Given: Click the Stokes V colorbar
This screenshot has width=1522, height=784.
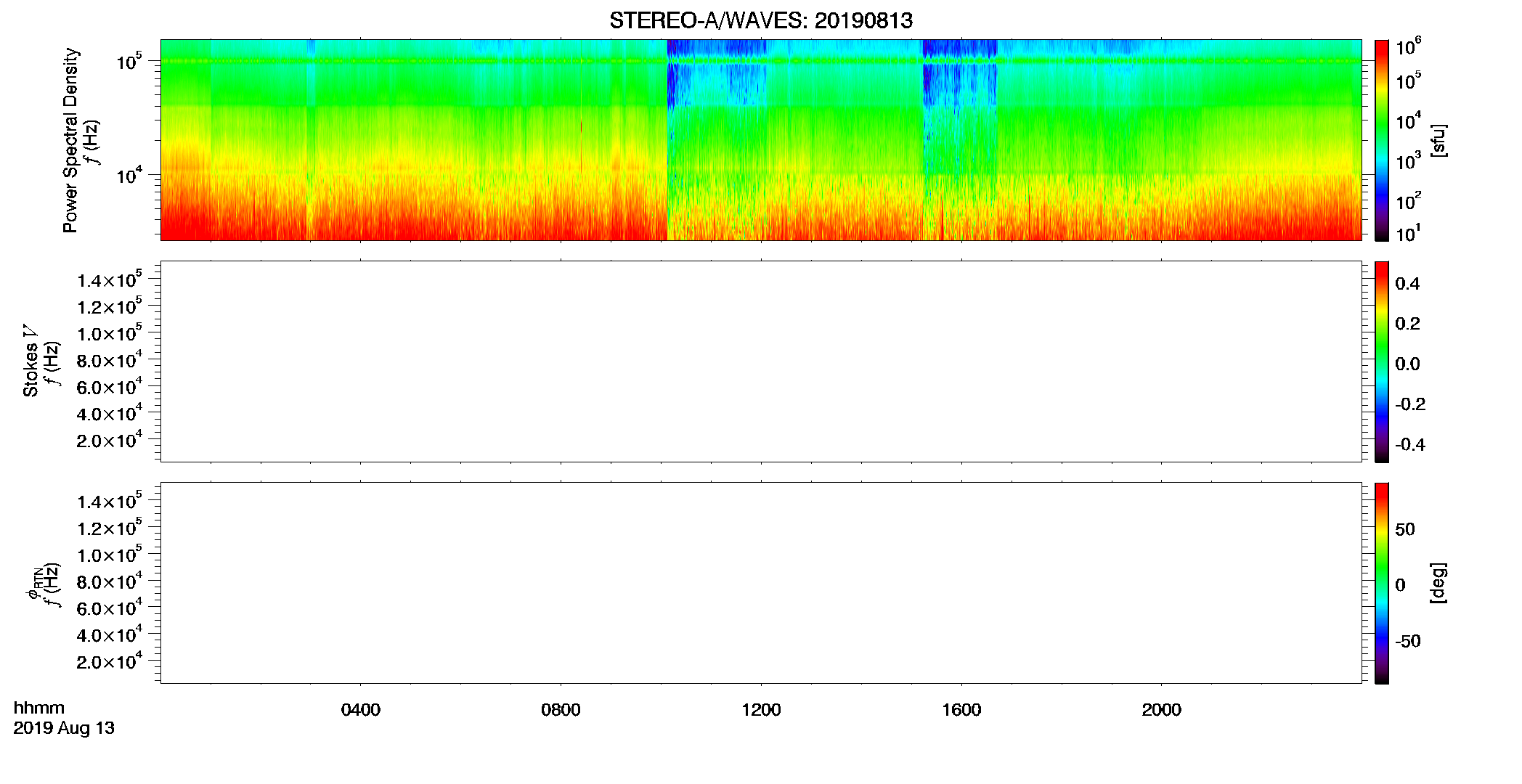Looking at the screenshot, I should coord(1381,362).
